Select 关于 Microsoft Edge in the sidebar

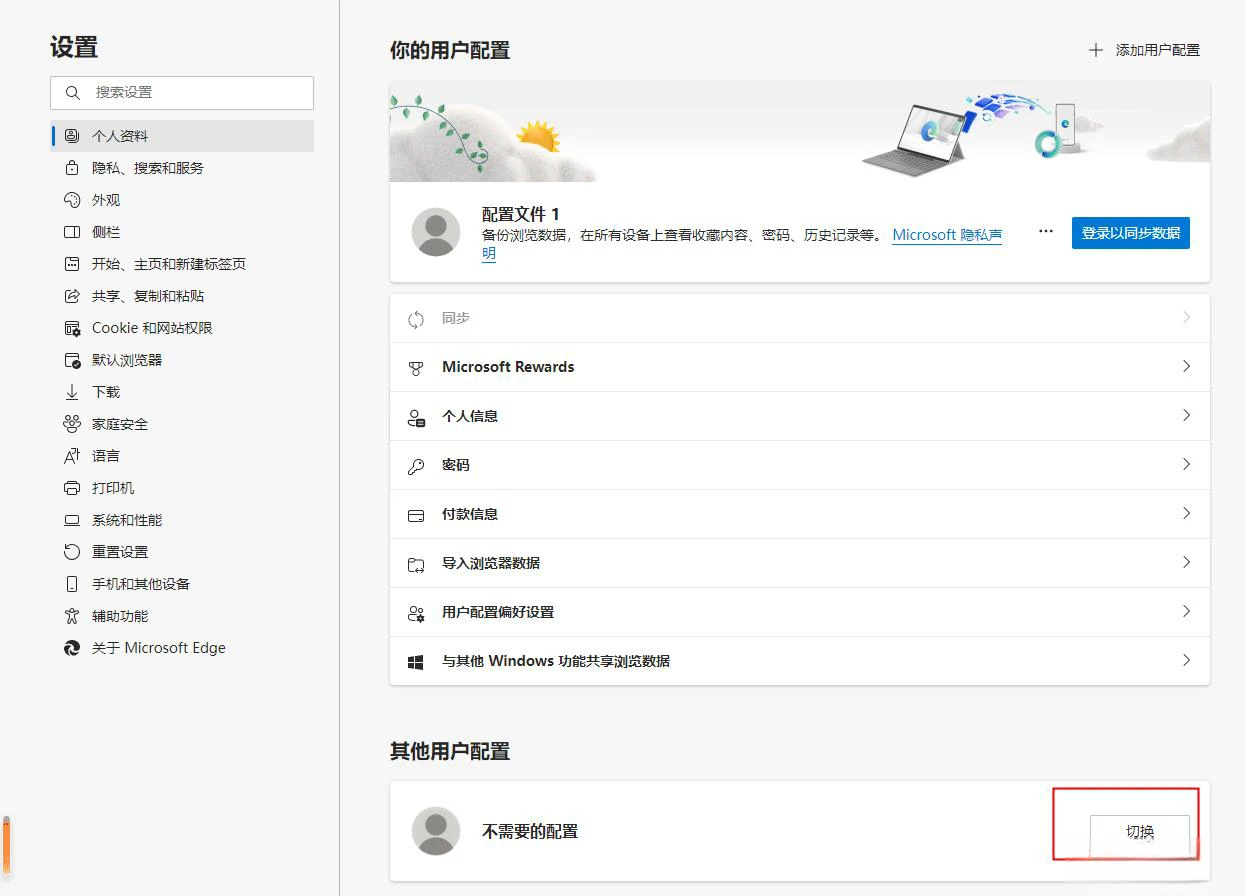(x=182, y=648)
